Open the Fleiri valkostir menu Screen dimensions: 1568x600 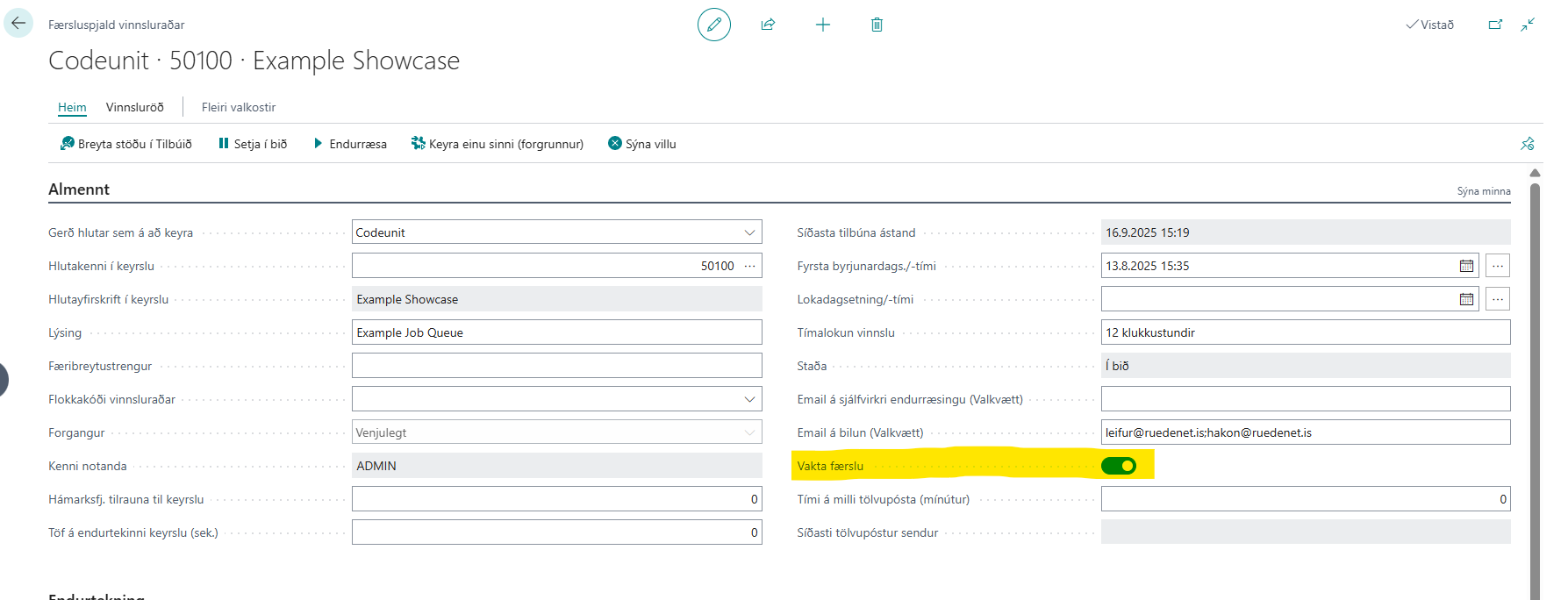pyautogui.click(x=238, y=107)
